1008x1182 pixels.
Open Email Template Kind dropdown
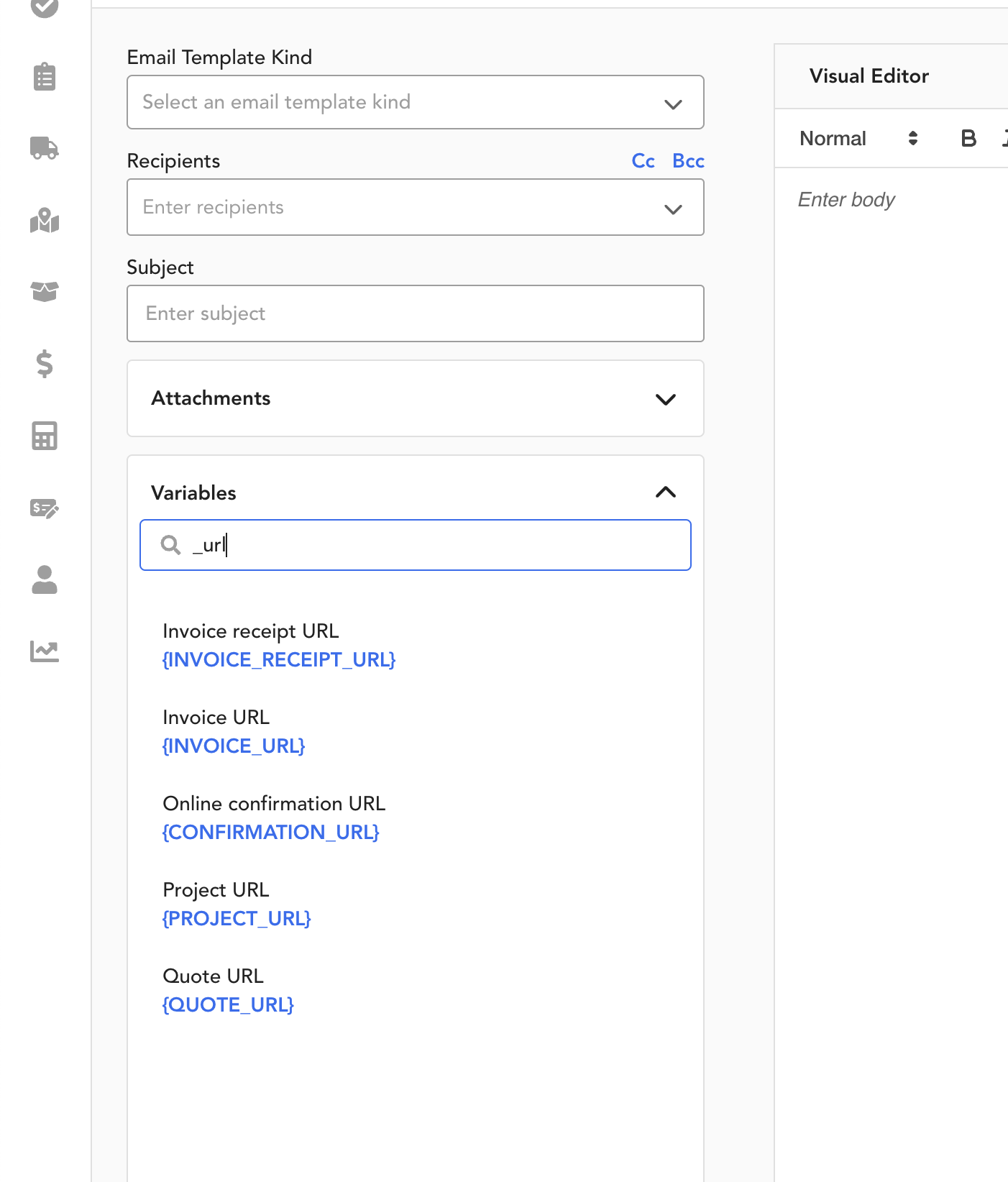(416, 102)
